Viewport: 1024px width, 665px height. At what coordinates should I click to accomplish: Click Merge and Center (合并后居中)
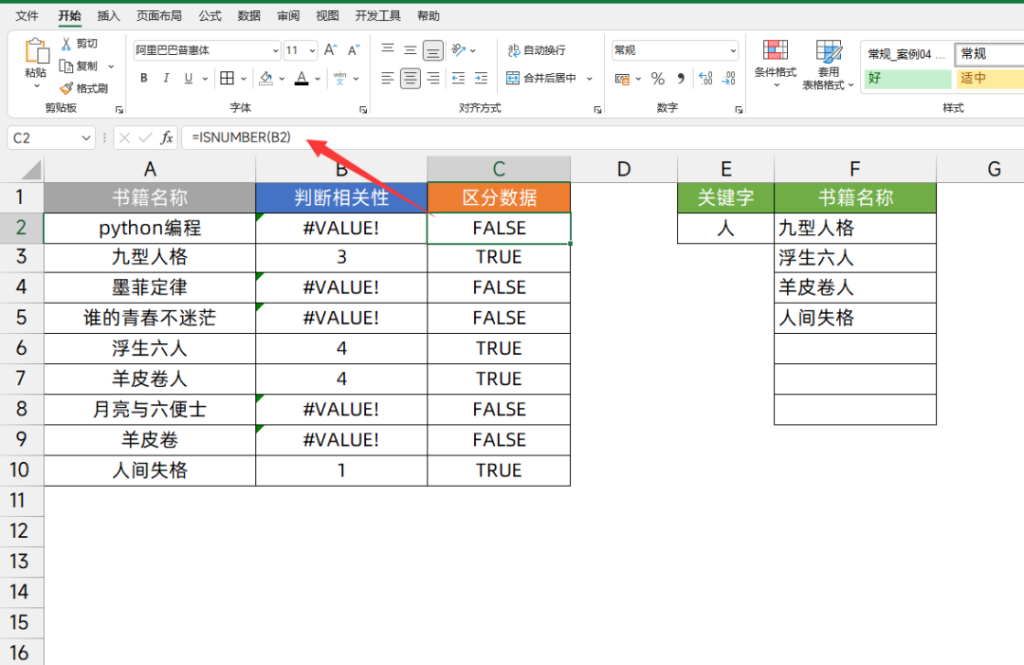(542, 78)
